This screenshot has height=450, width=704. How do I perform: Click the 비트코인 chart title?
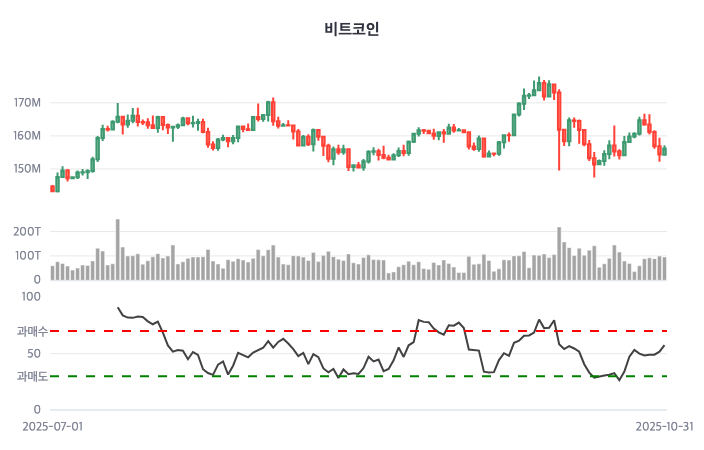coord(352,29)
